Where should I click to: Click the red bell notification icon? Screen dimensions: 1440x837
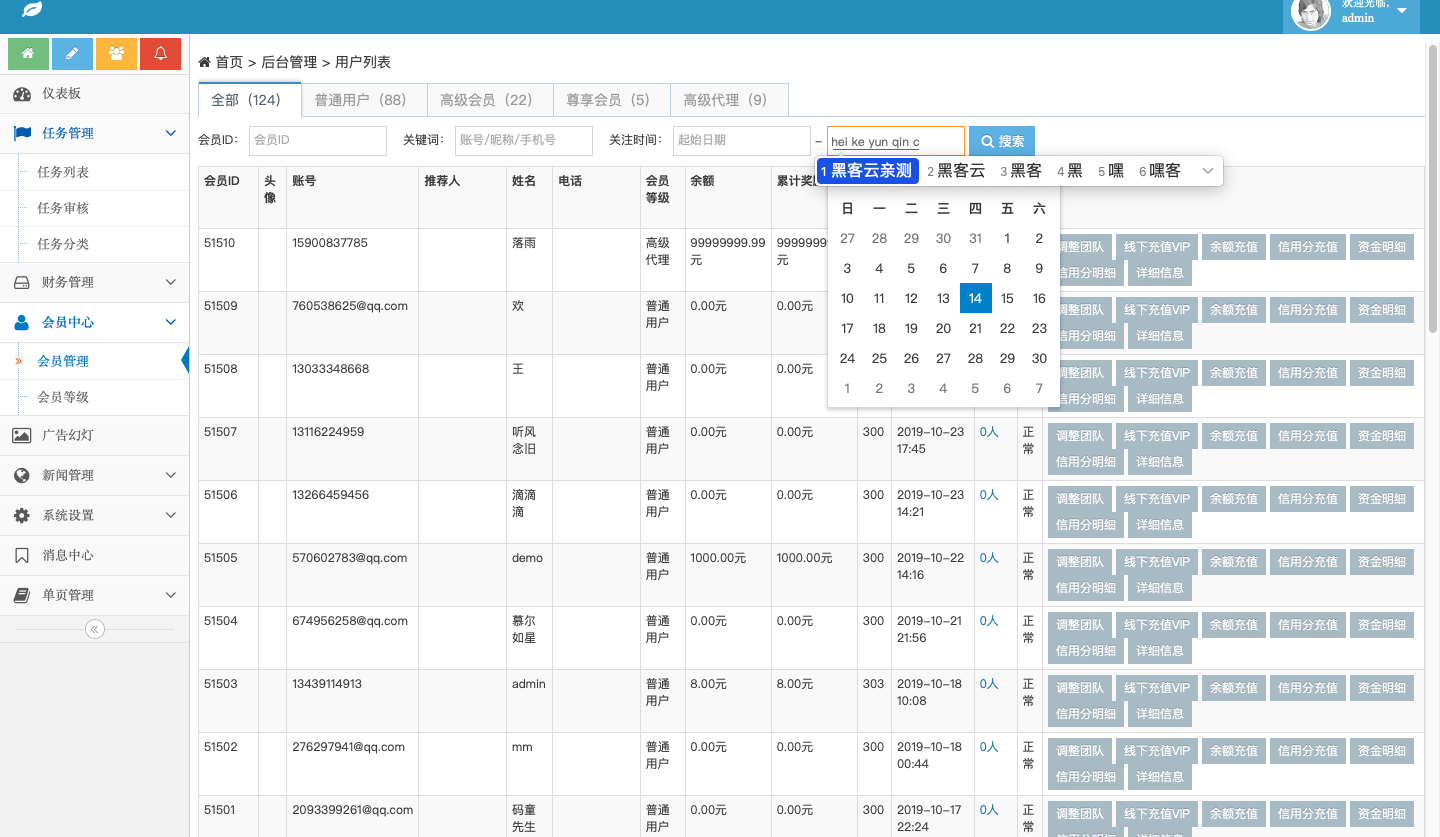click(x=160, y=54)
